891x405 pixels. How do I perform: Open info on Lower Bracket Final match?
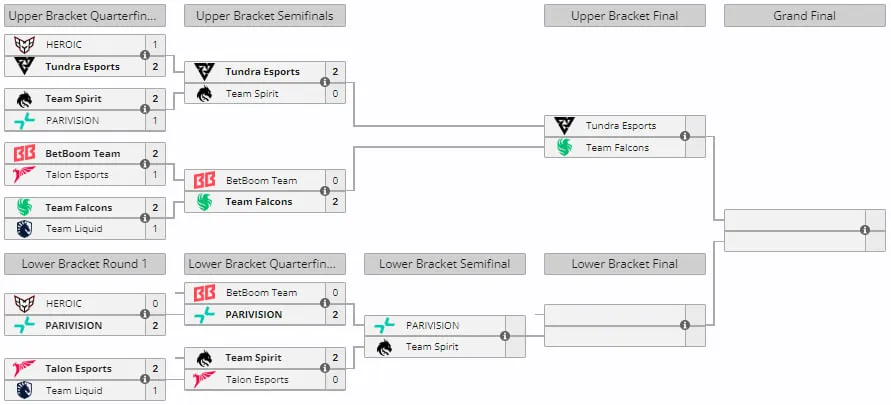(685, 325)
